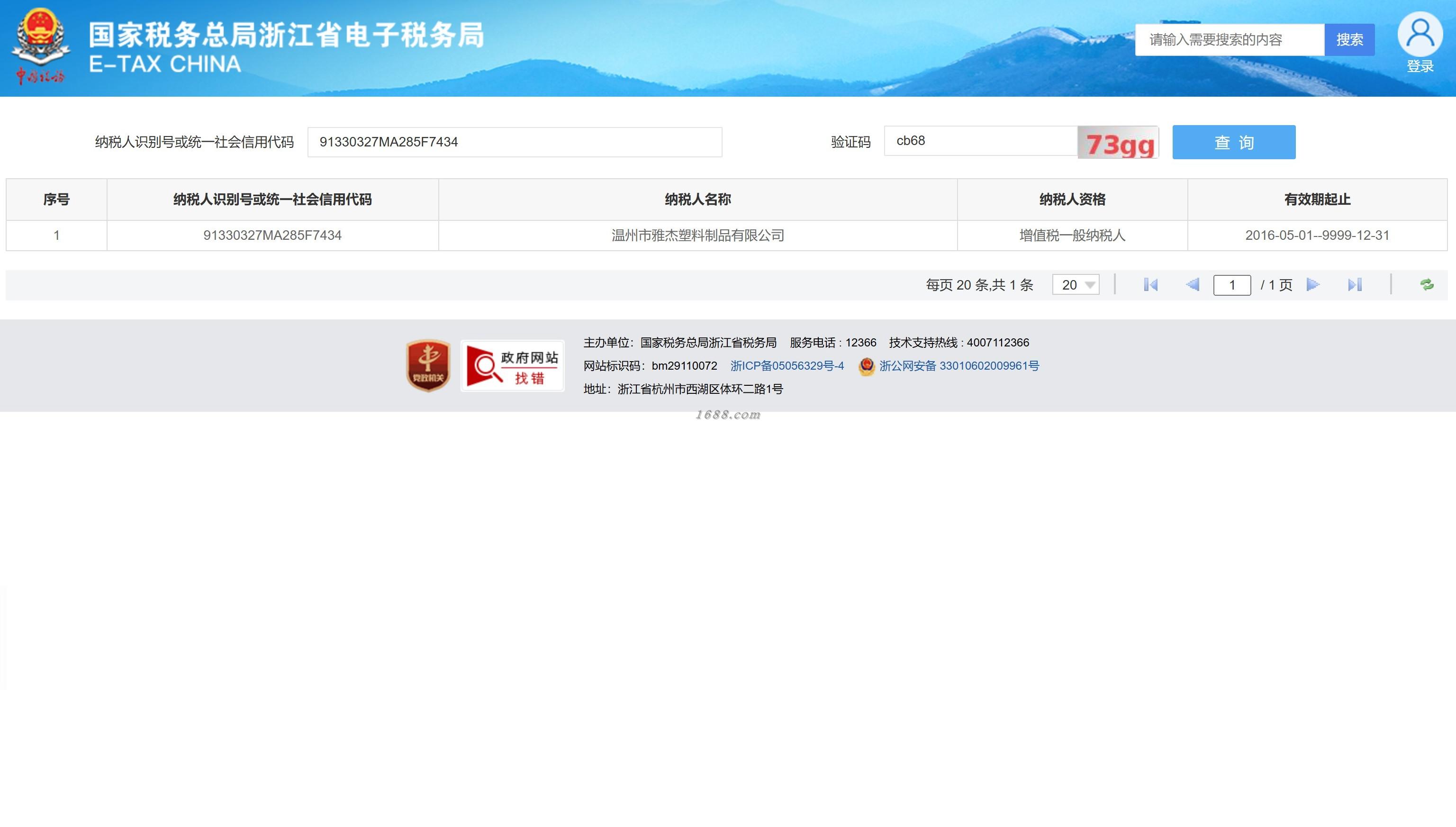
Task: Click 纳税人识别号或统一社会信用代码 column header
Action: pos(272,200)
